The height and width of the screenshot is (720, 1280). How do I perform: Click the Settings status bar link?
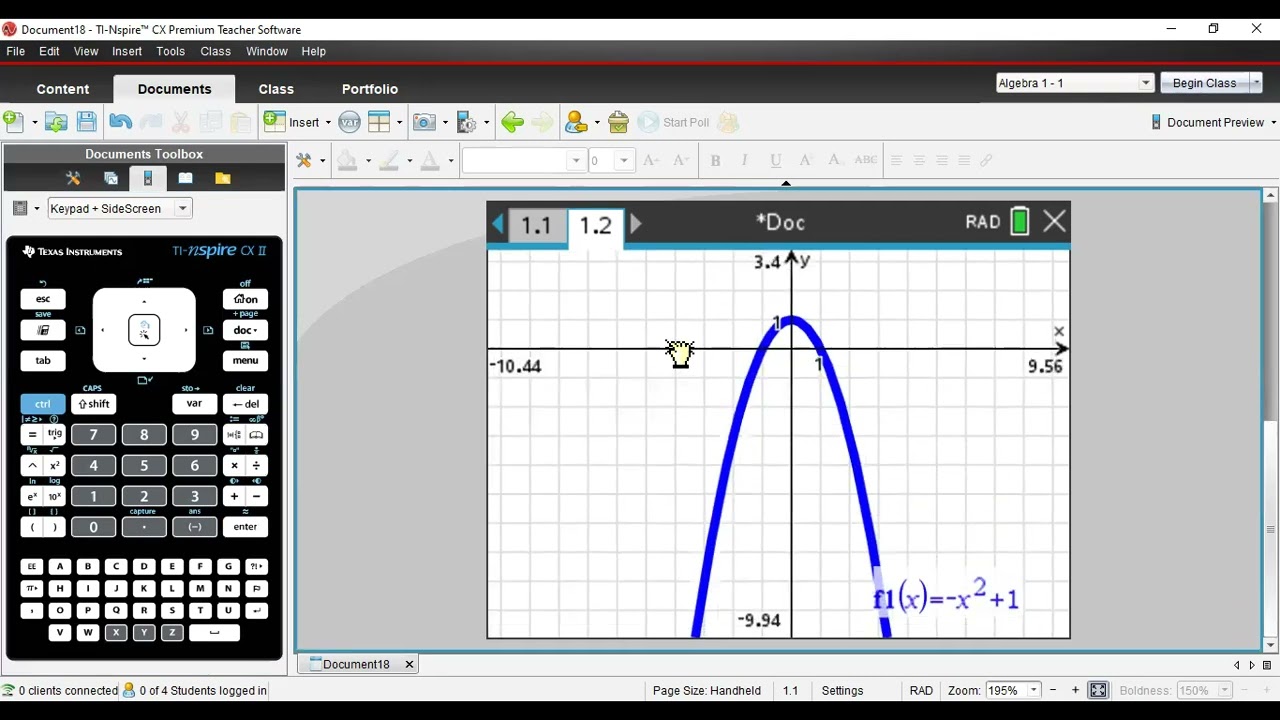[842, 690]
